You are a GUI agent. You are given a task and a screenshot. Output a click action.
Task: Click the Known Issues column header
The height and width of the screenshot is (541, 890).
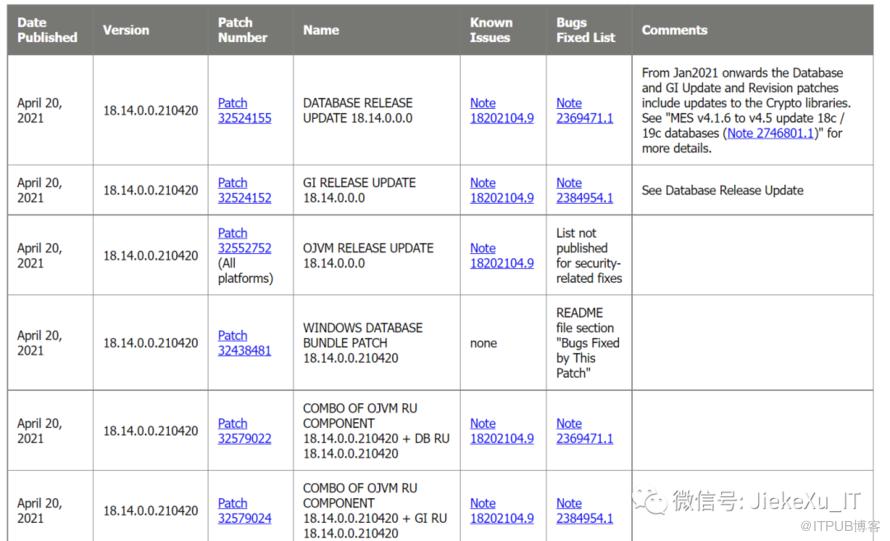(503, 30)
